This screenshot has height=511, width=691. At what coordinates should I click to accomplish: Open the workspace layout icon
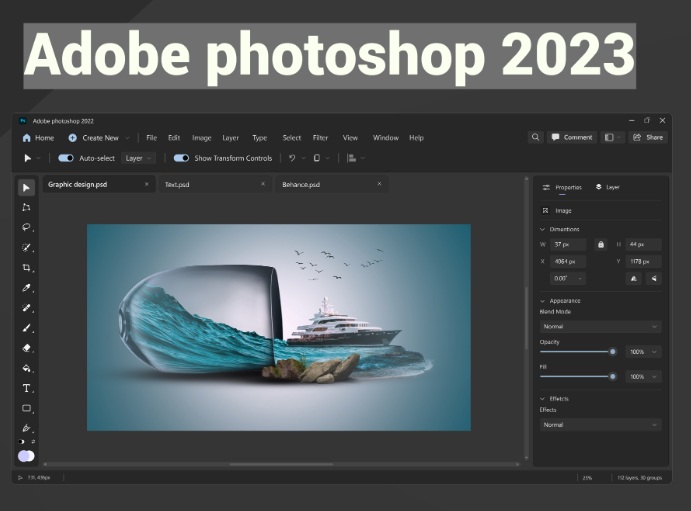tap(609, 137)
